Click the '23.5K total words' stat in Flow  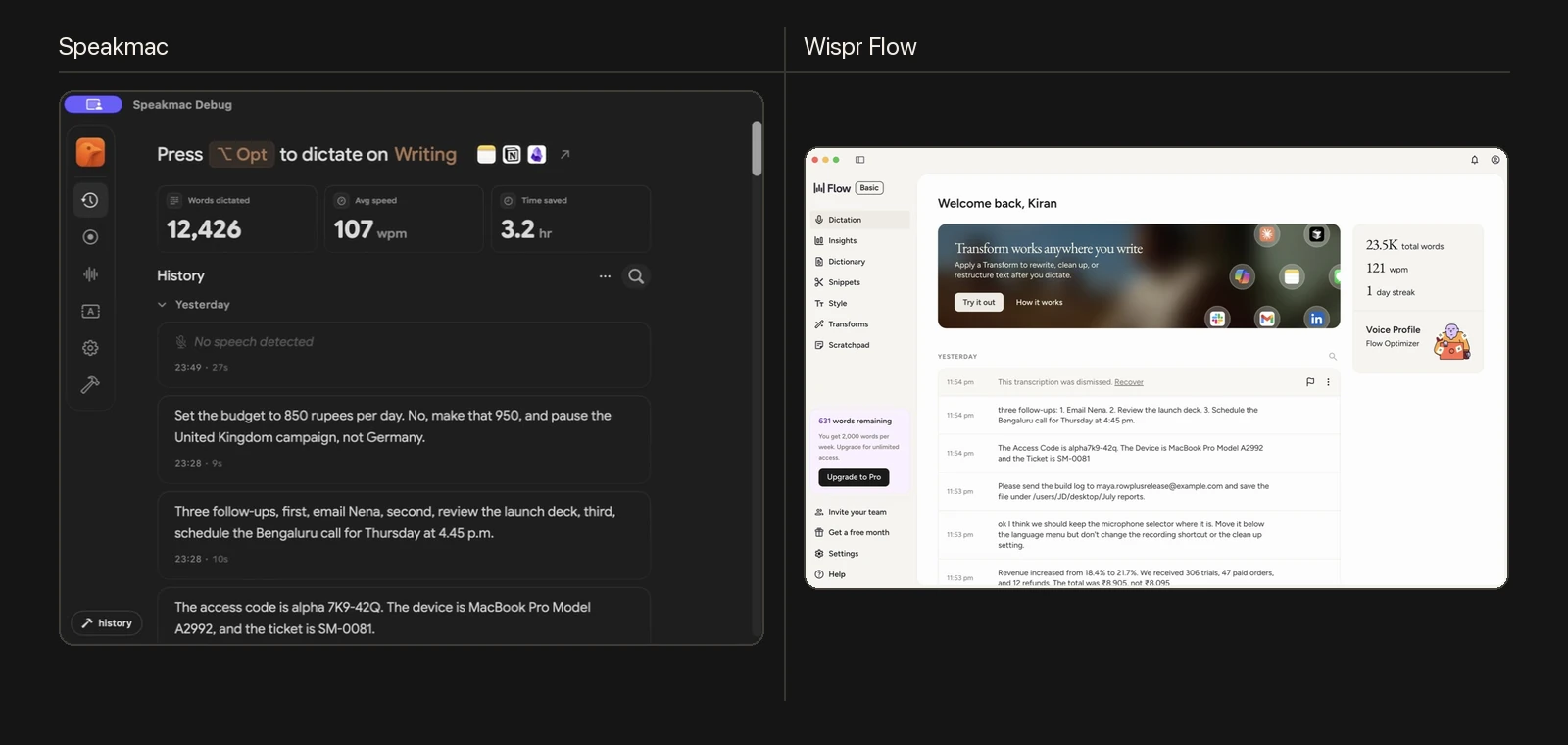pos(1404,246)
